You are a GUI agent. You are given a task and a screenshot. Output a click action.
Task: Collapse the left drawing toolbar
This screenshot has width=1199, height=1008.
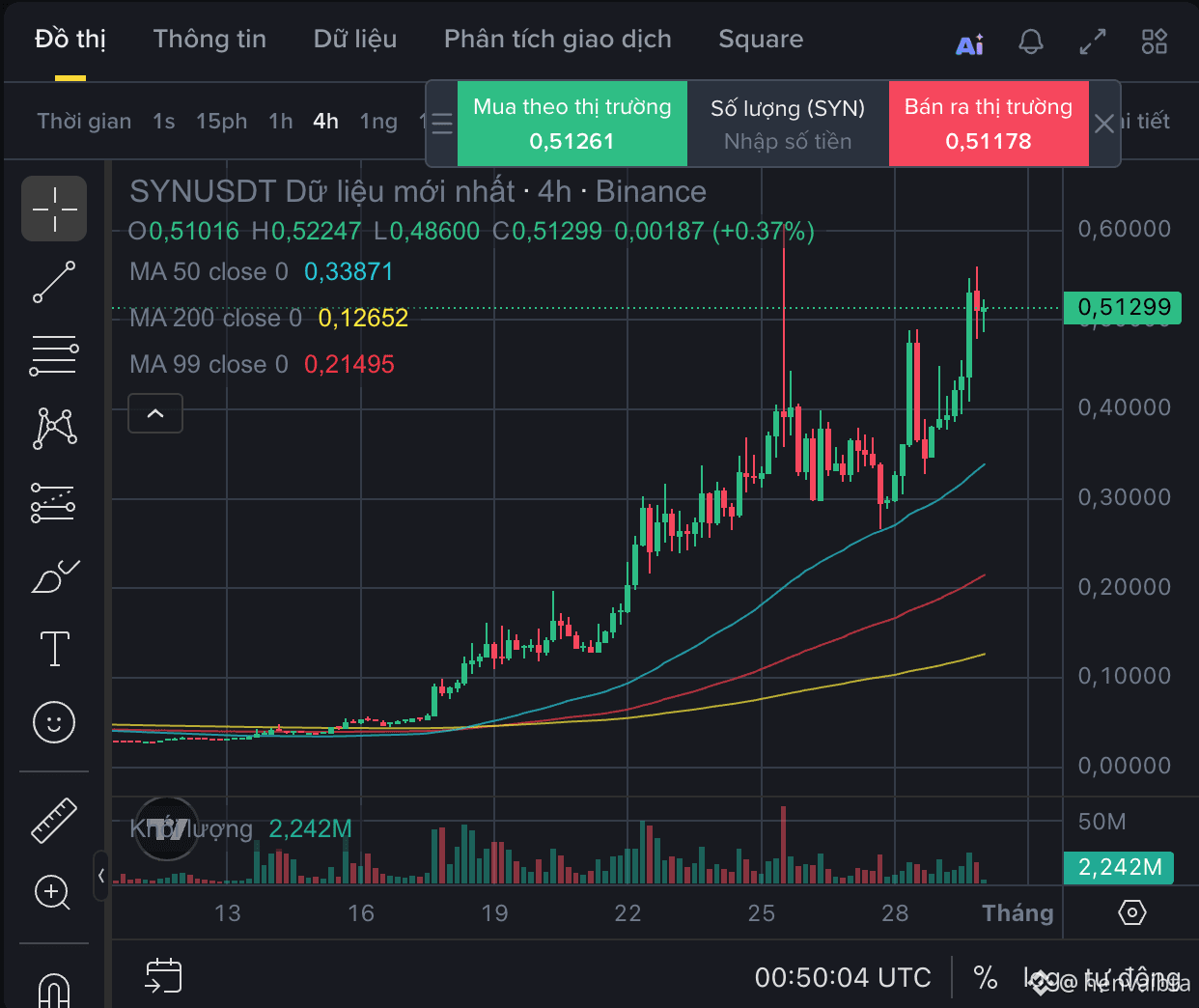click(x=100, y=876)
